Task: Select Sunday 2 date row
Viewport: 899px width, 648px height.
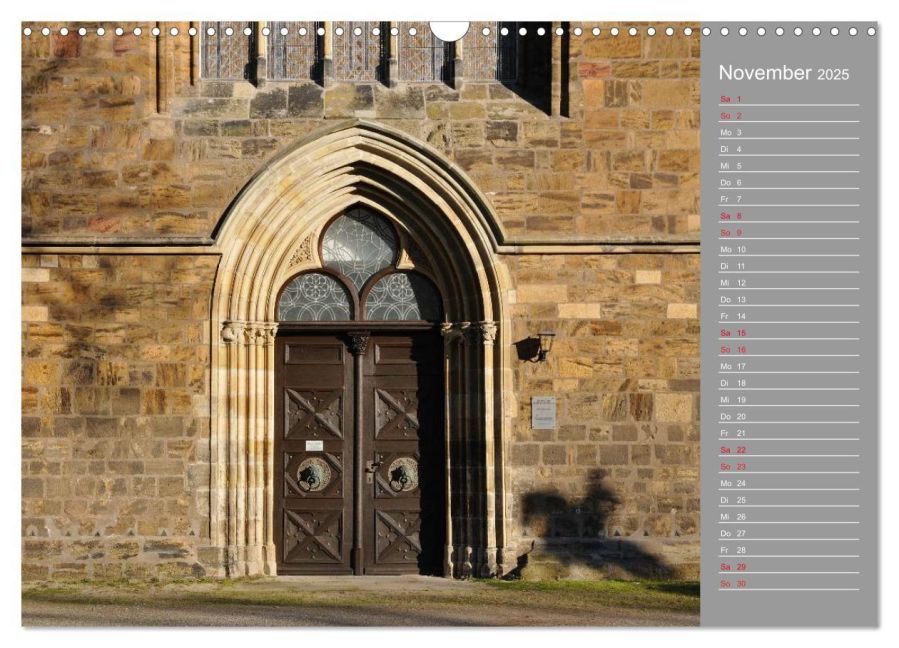Action: click(x=788, y=116)
